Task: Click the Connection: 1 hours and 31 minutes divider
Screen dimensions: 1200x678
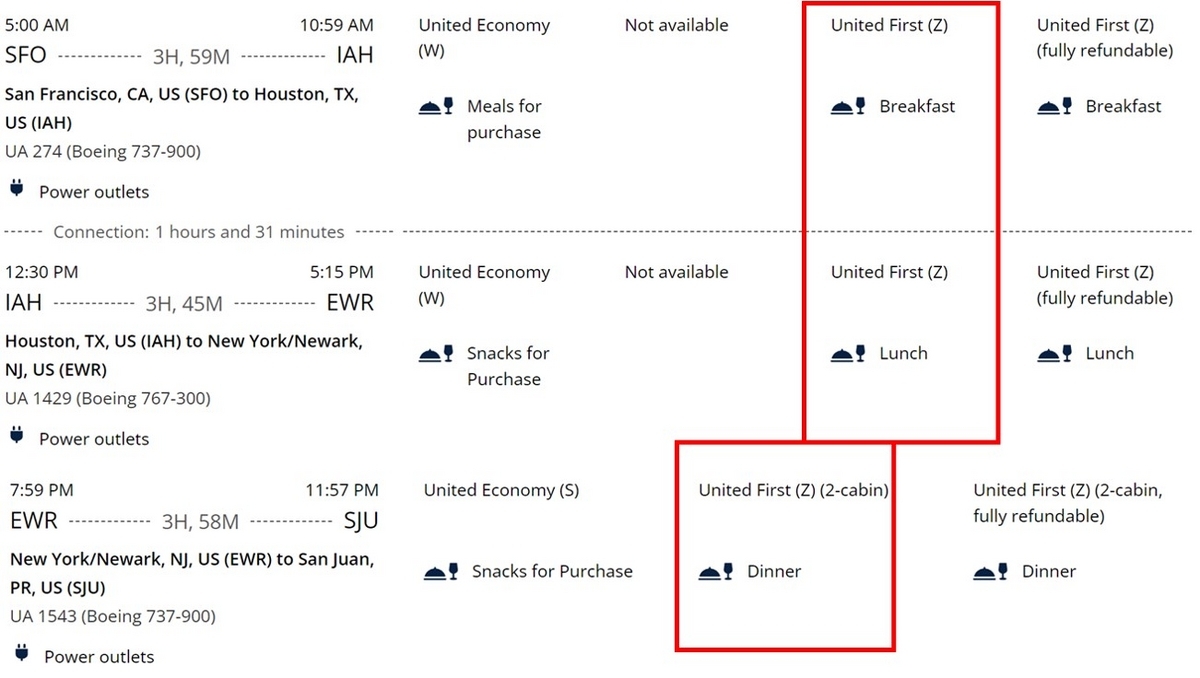Action: pyautogui.click(x=199, y=232)
